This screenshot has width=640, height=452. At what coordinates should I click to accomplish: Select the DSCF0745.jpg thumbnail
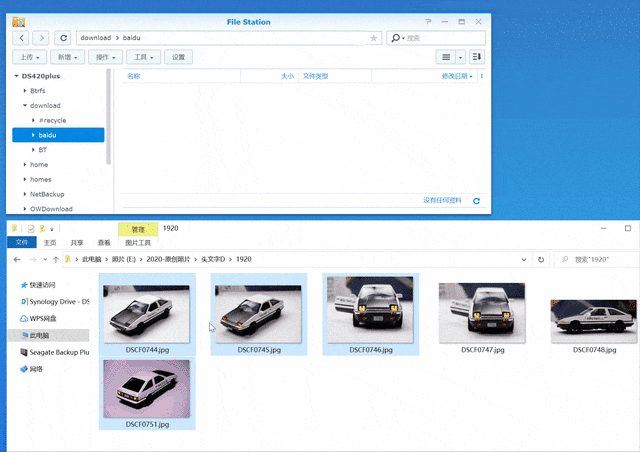coord(259,314)
